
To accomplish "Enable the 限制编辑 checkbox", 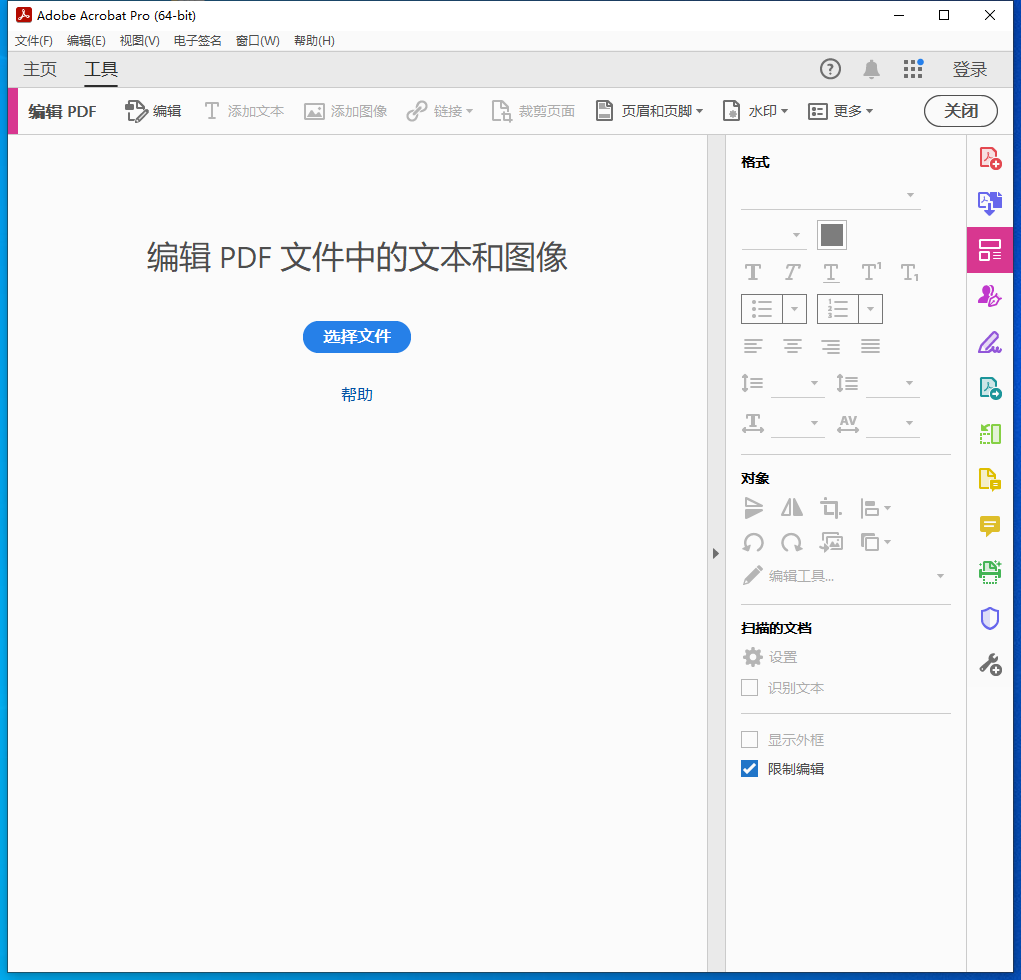I will point(750,768).
